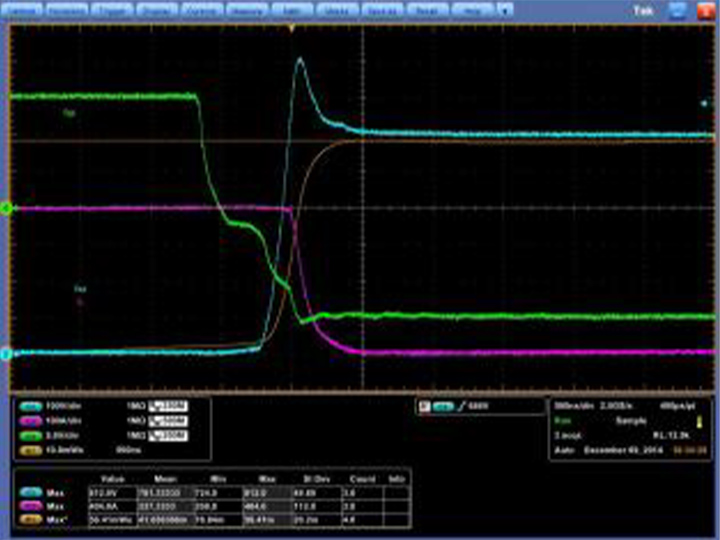Select the magenta channel 2 badge in vertical readout
720x540 pixels.
(31, 421)
